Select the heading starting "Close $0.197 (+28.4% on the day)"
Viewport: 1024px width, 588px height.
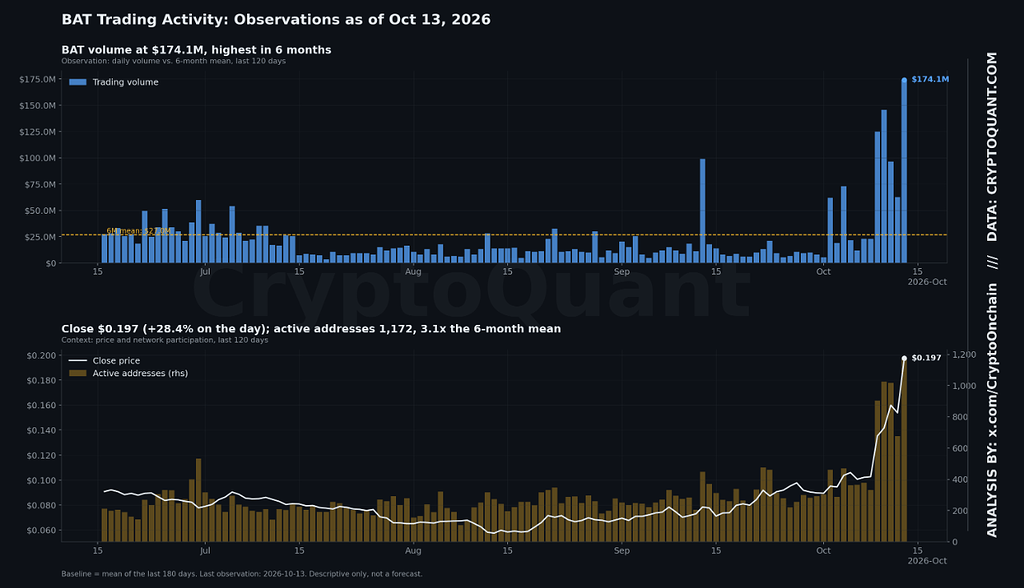coord(311,329)
